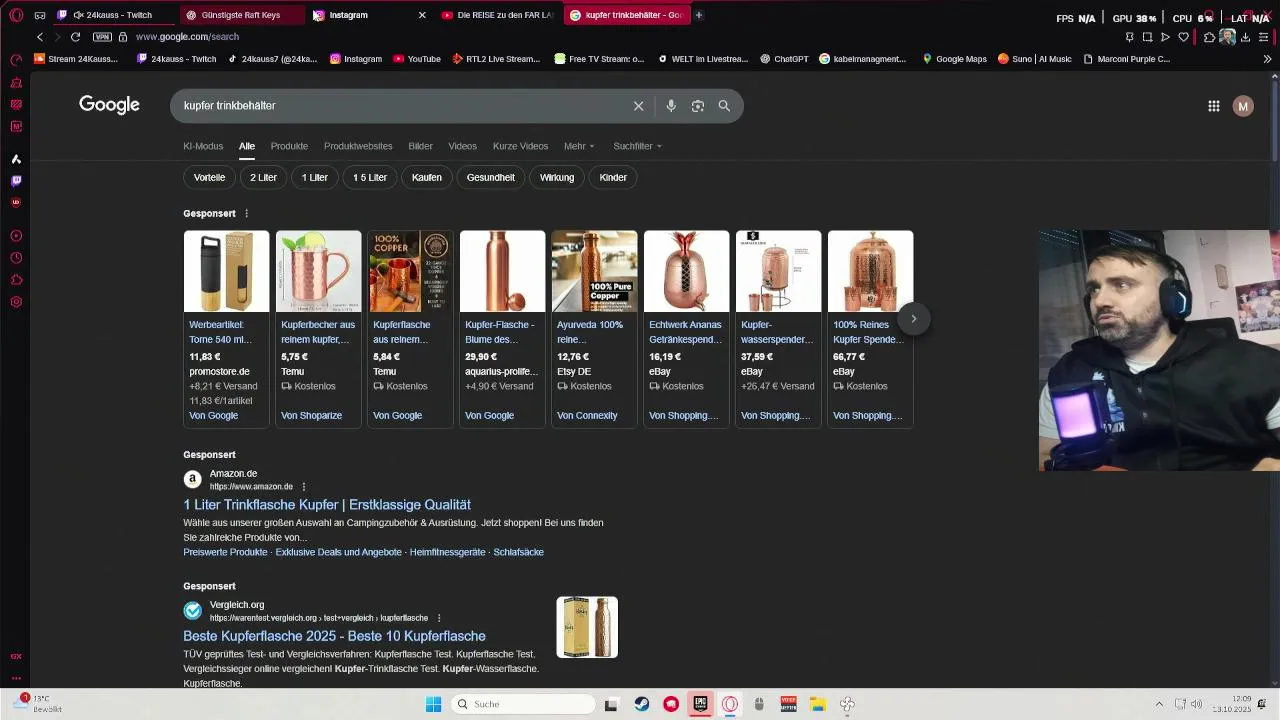Open the Echtwerk Ananas product image

pos(686,271)
